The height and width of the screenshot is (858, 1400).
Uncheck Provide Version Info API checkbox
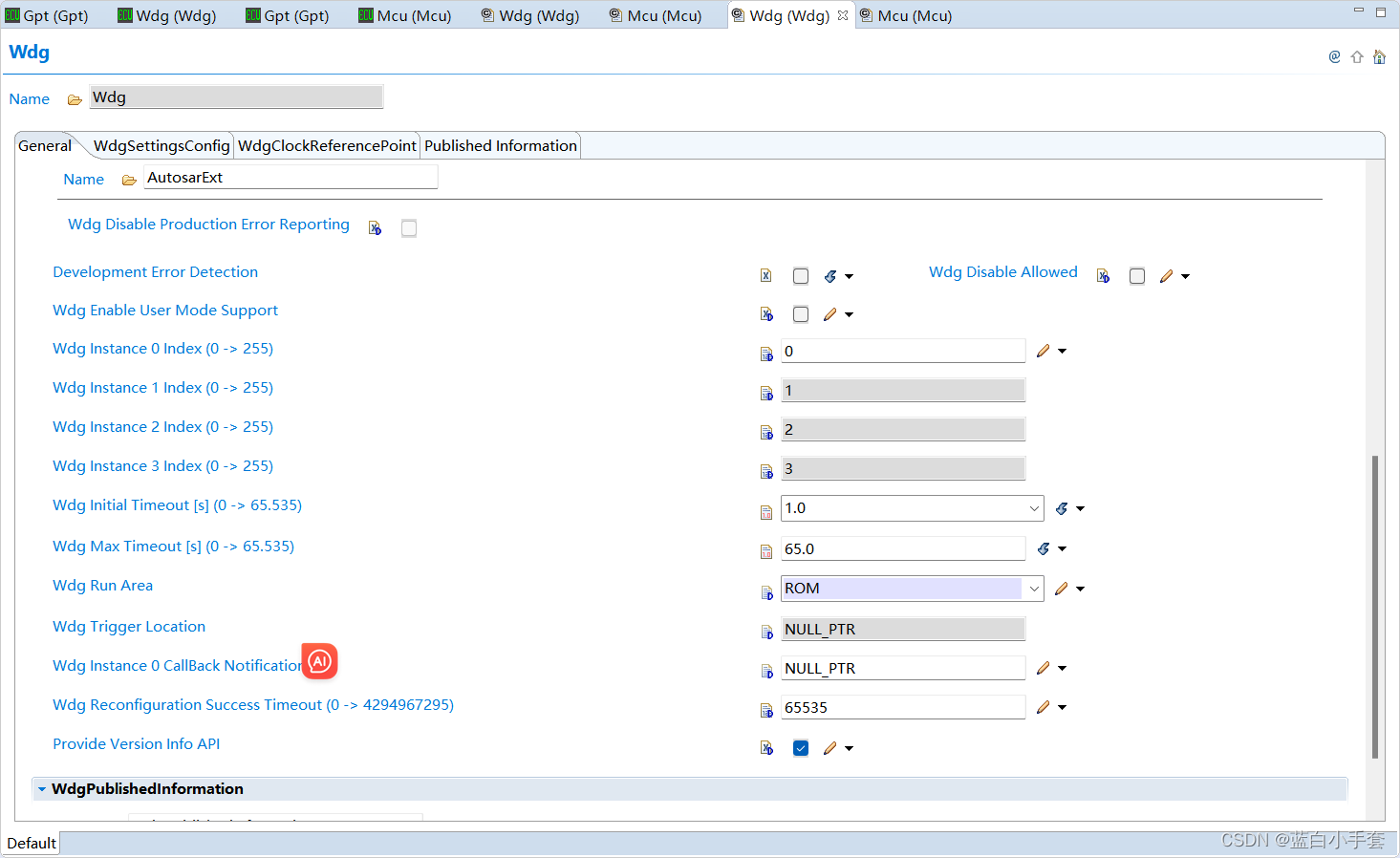click(x=801, y=748)
